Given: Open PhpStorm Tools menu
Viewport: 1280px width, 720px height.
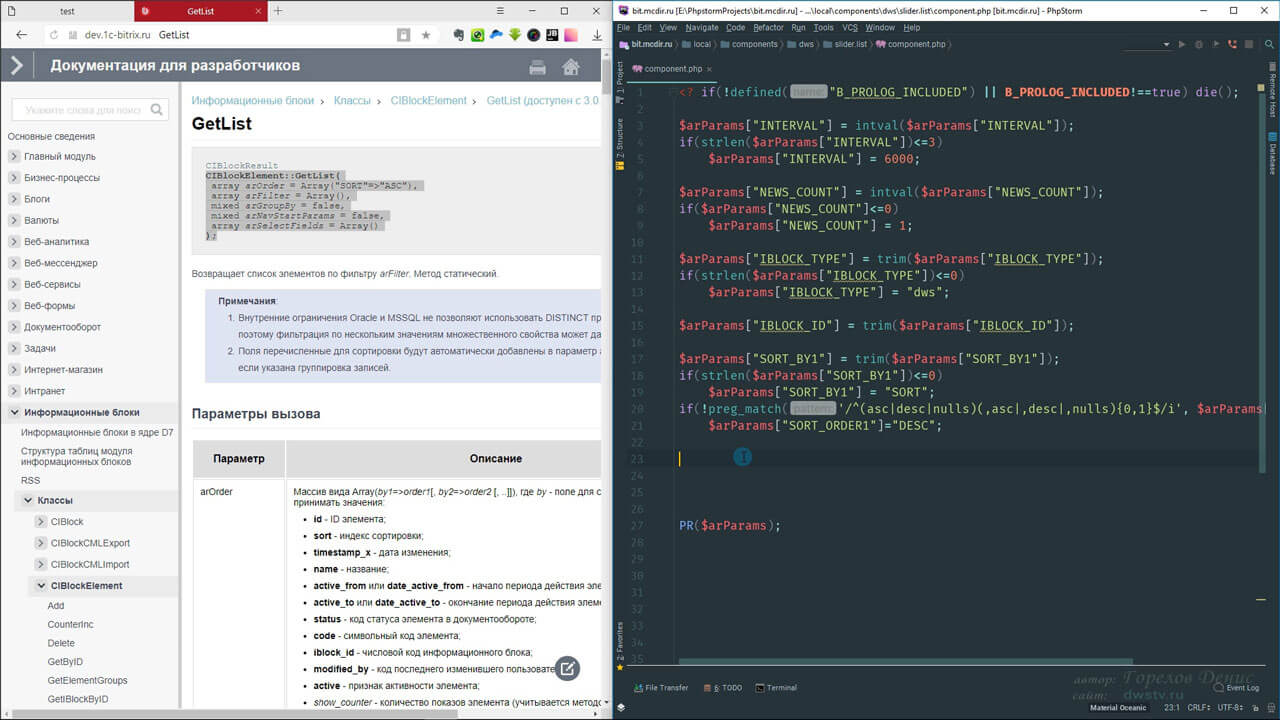Looking at the screenshot, I should click(x=823, y=28).
